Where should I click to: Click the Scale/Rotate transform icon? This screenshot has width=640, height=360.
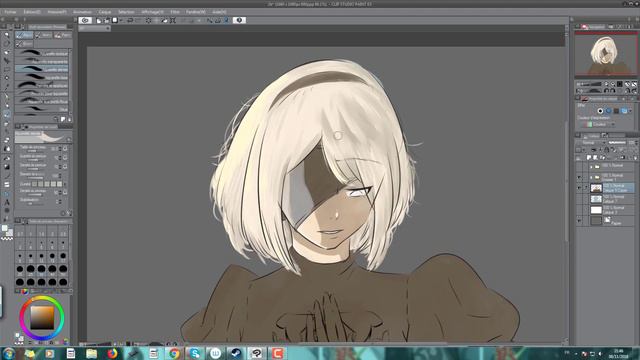coord(173,20)
